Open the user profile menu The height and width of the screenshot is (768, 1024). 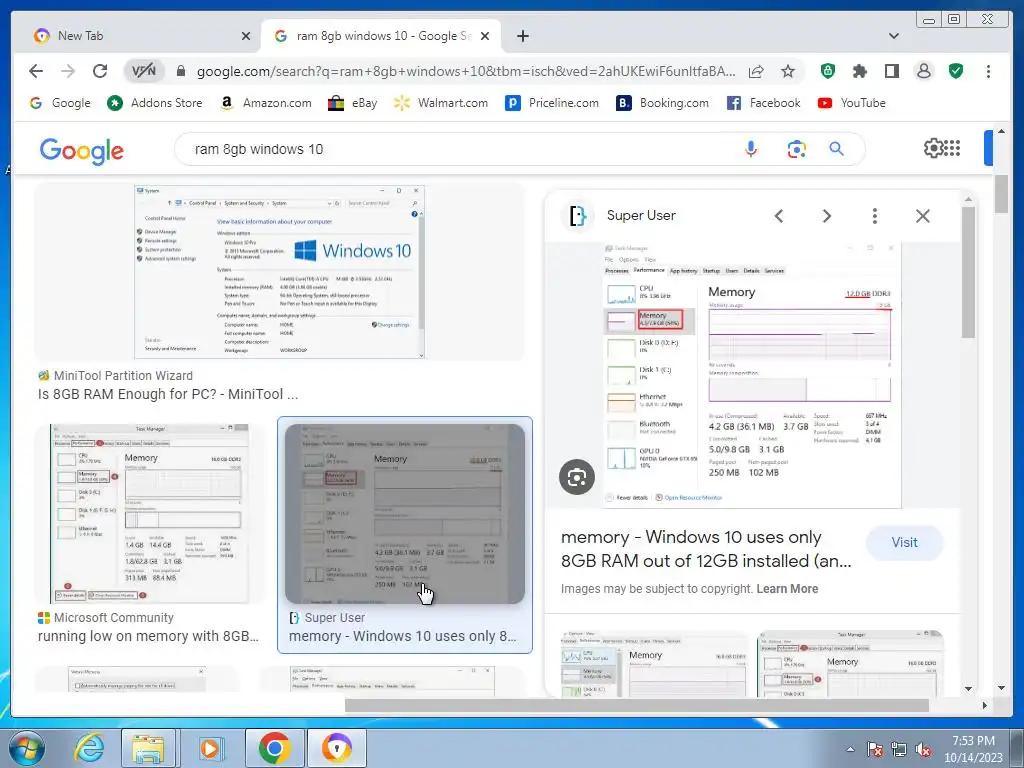[x=923, y=71]
